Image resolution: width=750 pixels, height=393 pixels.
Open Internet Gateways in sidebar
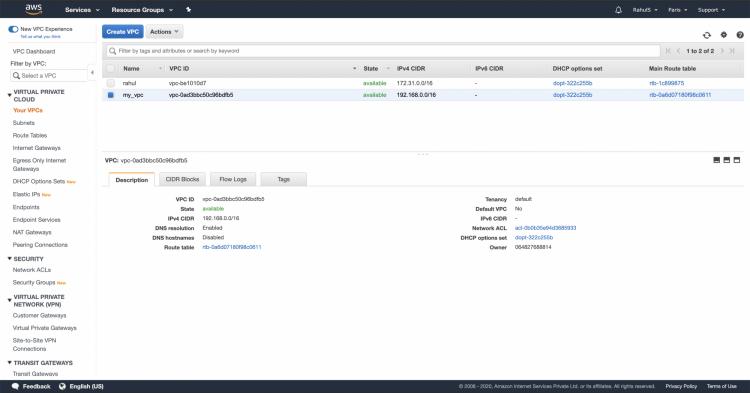(x=36, y=148)
